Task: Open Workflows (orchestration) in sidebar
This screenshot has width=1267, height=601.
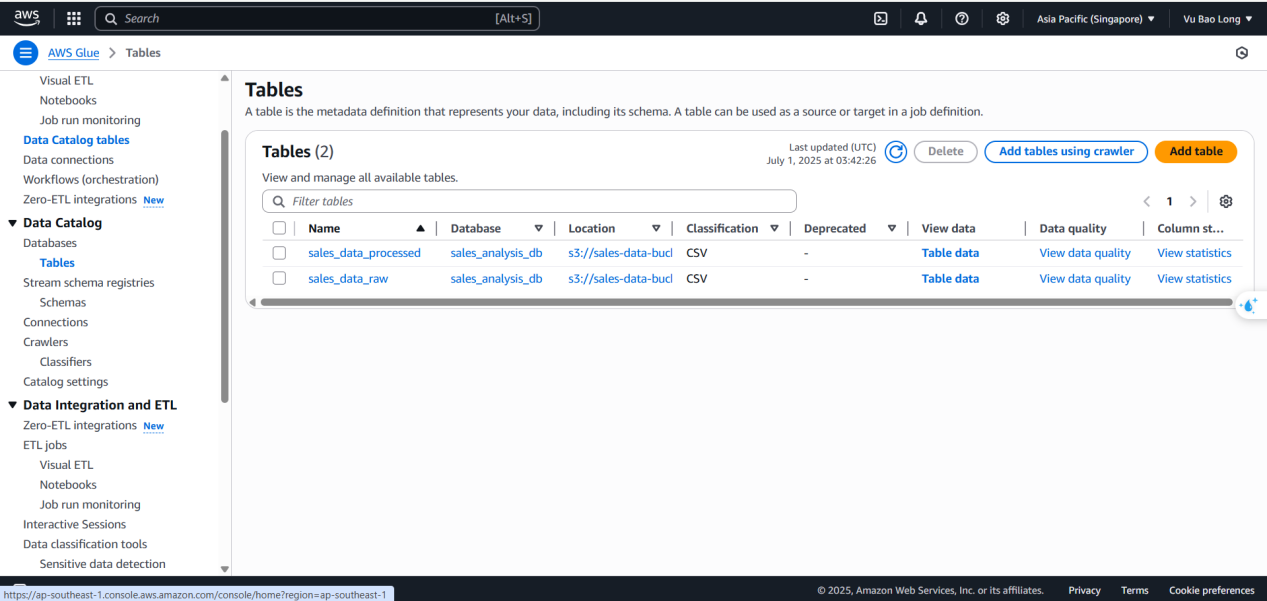Action: (91, 180)
